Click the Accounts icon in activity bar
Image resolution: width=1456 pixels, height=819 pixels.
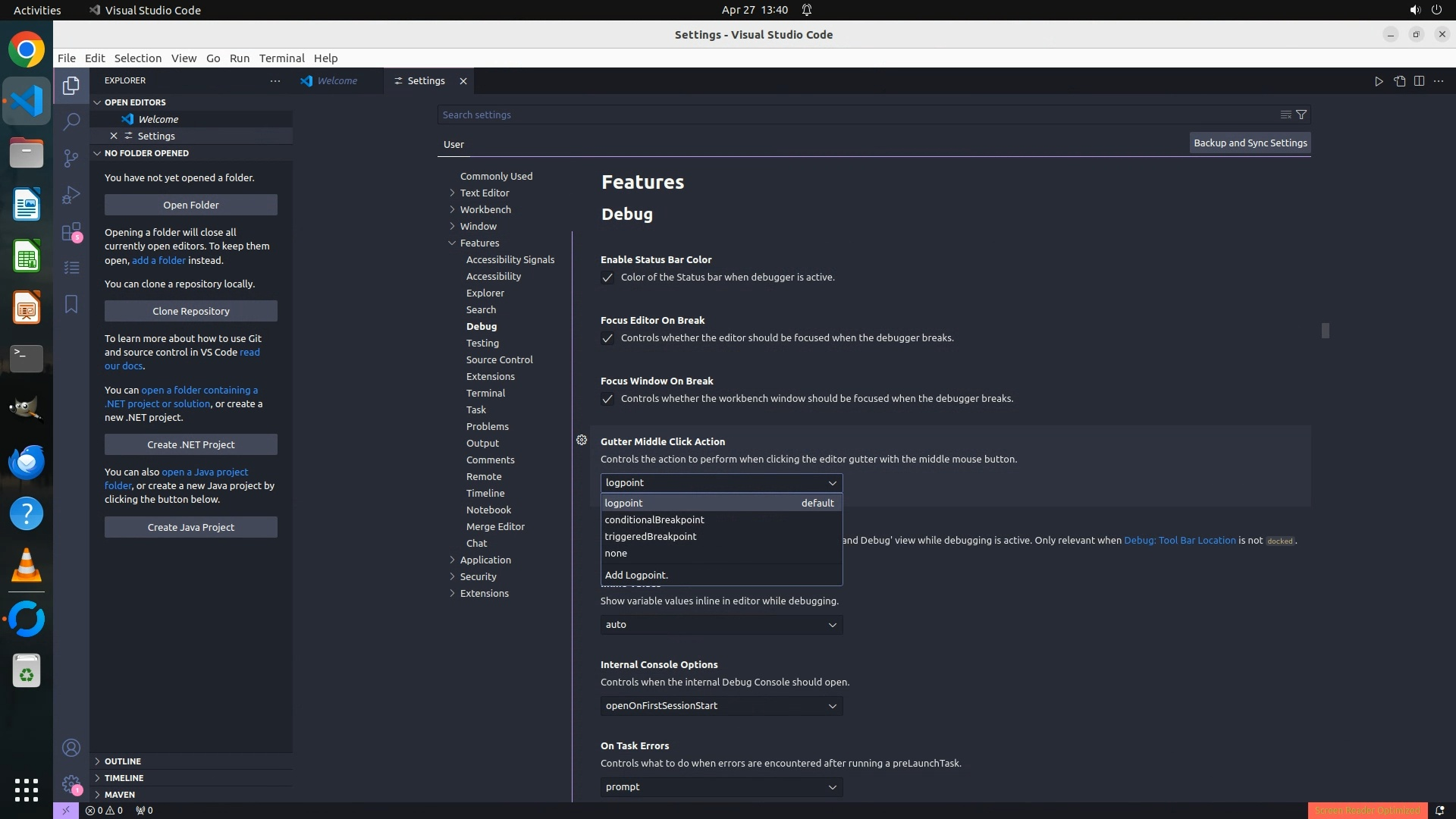click(71, 748)
